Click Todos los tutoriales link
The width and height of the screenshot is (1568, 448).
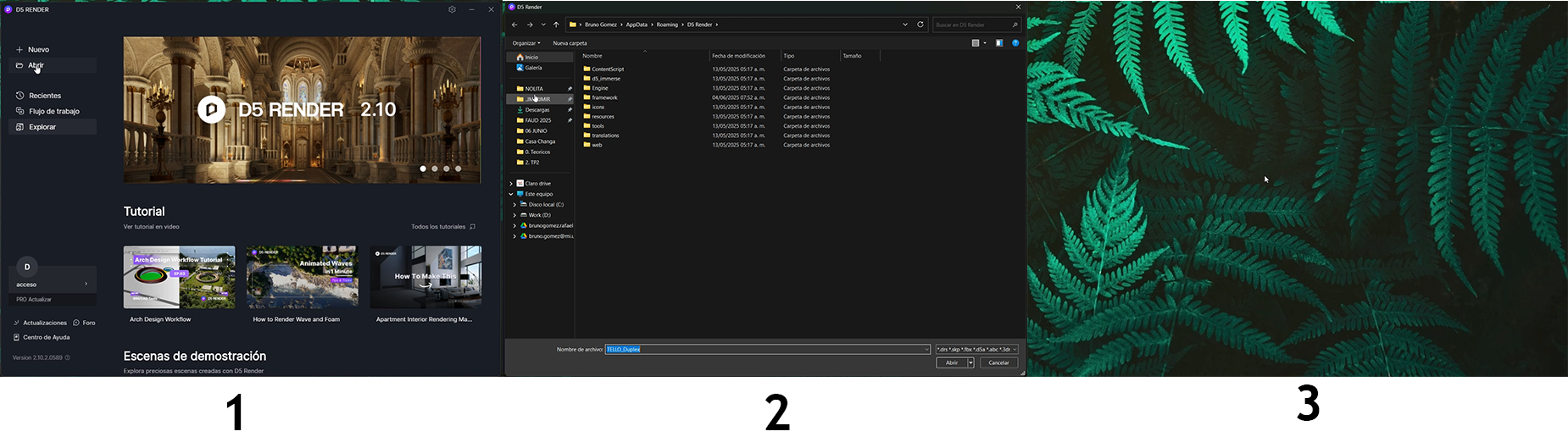(x=442, y=227)
